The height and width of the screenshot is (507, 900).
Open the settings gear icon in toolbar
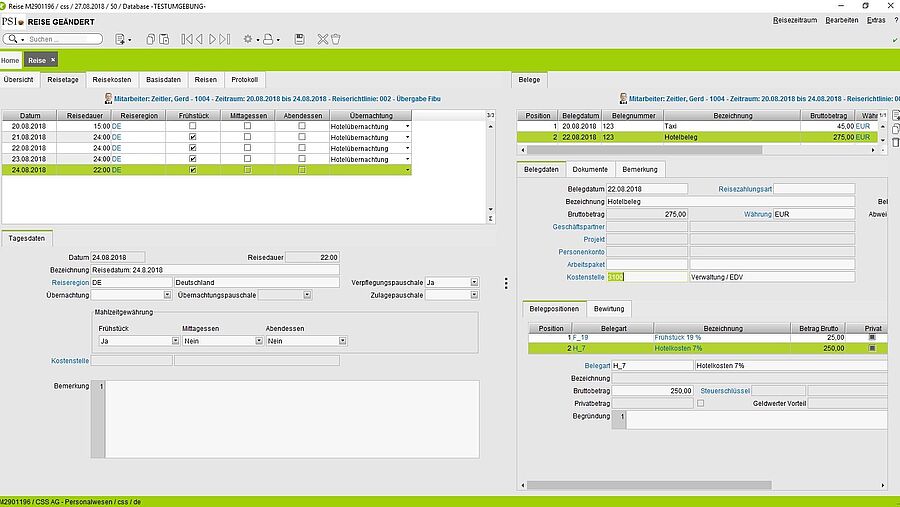click(248, 39)
